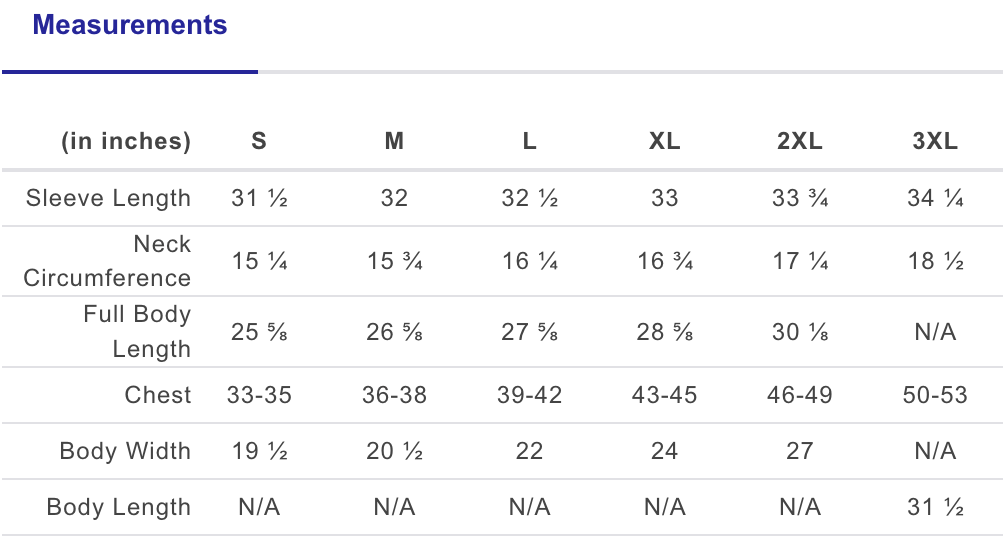Image resolution: width=1006 pixels, height=536 pixels.
Task: Click the Full Body Length row label
Action: [x=137, y=332]
